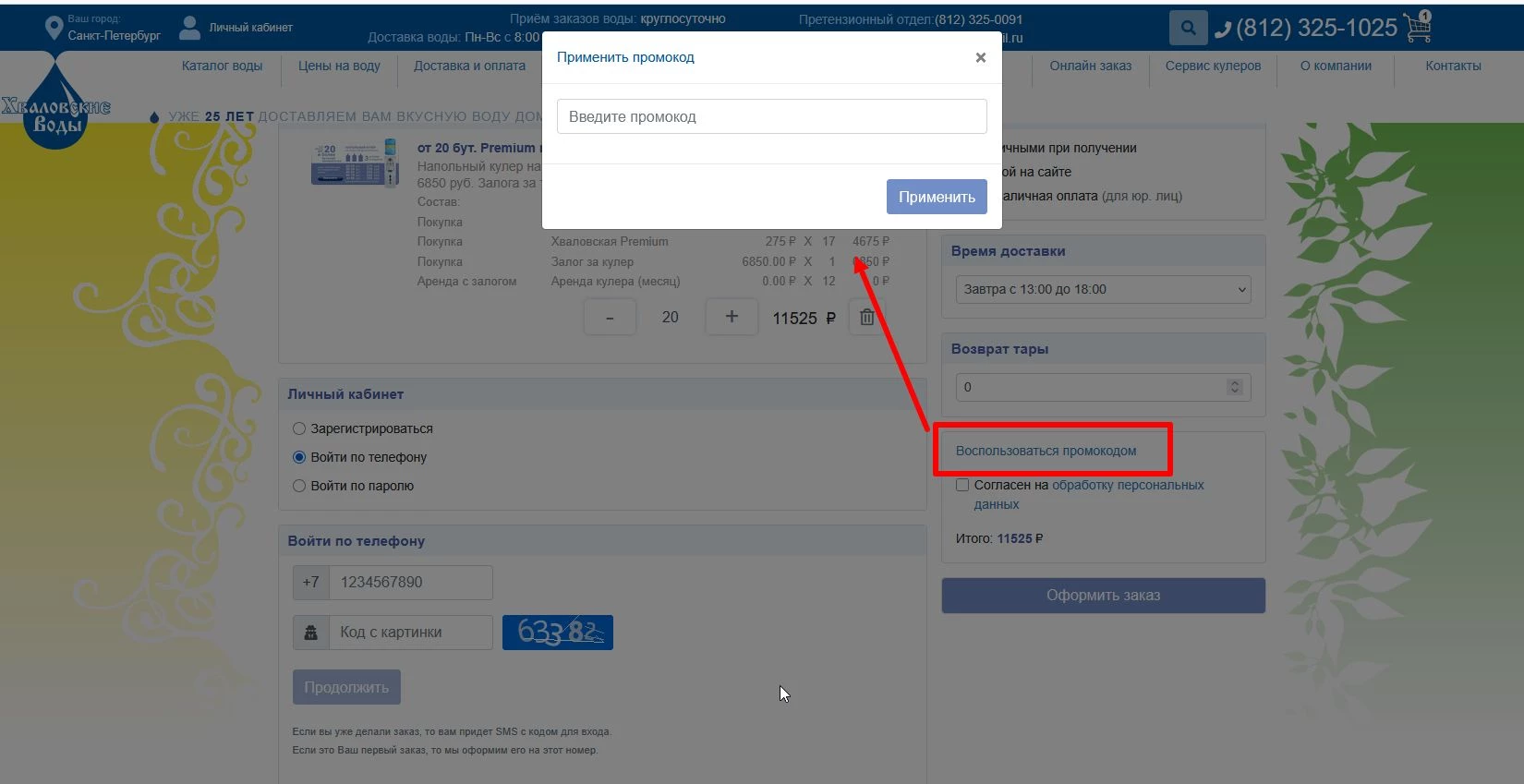Close the promo code dialog
Viewport: 1524px width, 784px height.
[x=980, y=57]
